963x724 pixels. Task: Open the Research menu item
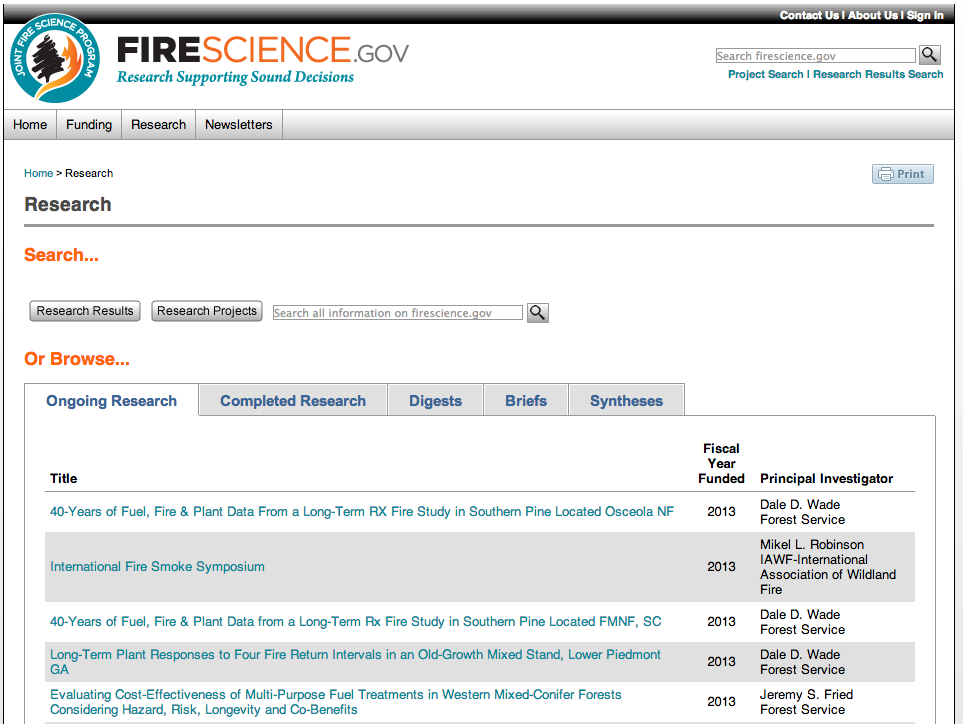pyautogui.click(x=158, y=125)
